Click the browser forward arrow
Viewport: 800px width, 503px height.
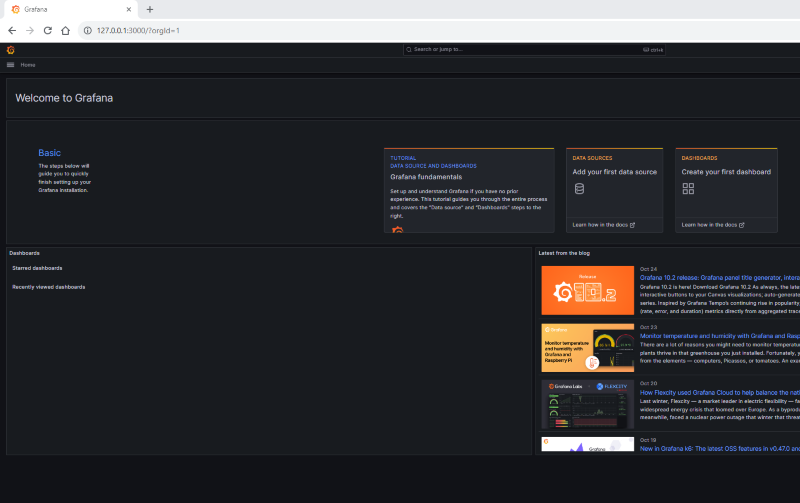[x=30, y=31]
